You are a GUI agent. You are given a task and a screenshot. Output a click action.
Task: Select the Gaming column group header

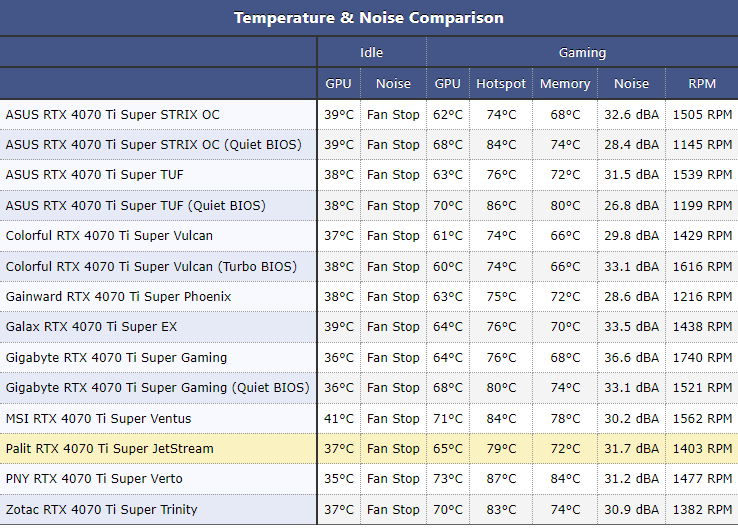click(x=582, y=53)
